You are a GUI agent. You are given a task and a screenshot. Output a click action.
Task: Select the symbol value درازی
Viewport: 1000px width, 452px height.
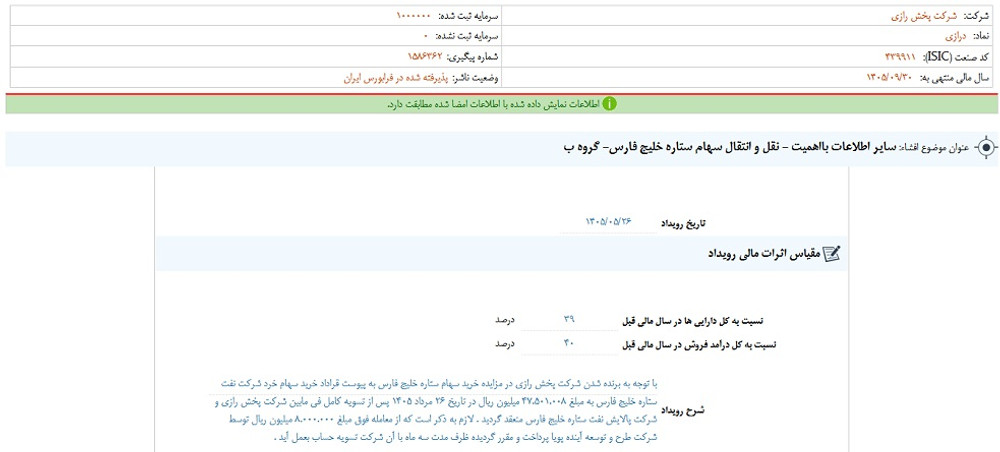(957, 36)
